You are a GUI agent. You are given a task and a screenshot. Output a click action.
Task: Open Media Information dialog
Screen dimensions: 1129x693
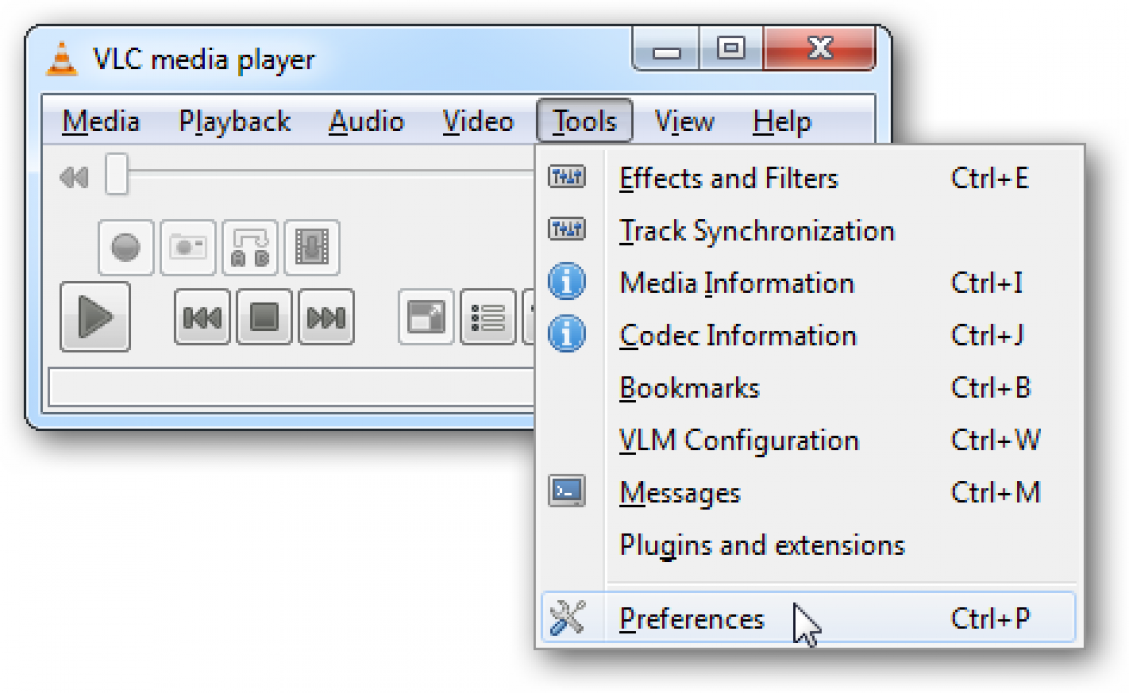click(x=809, y=283)
